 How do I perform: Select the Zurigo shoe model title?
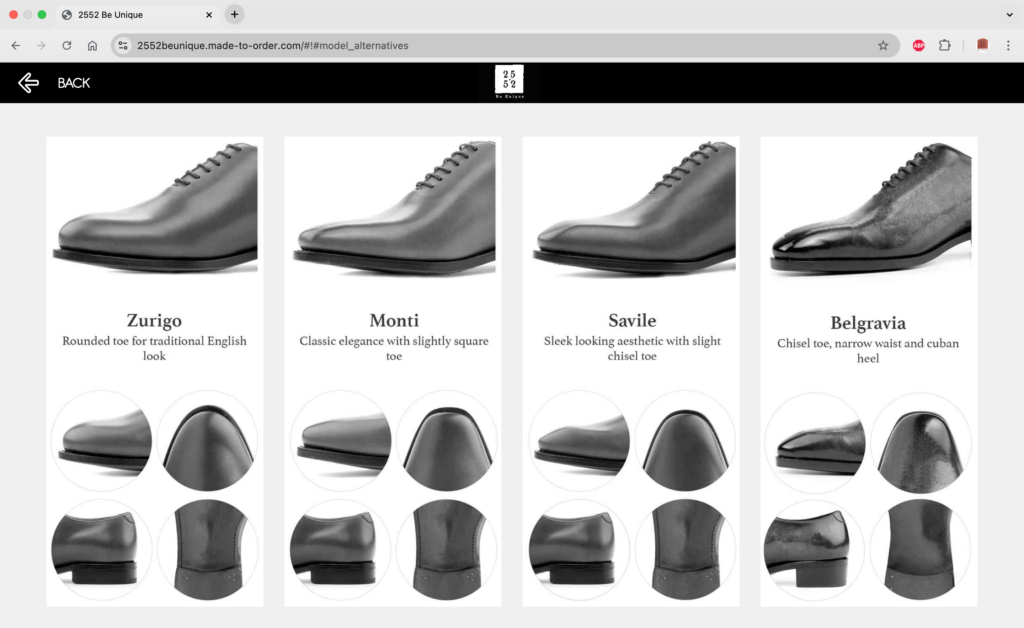[x=154, y=321]
